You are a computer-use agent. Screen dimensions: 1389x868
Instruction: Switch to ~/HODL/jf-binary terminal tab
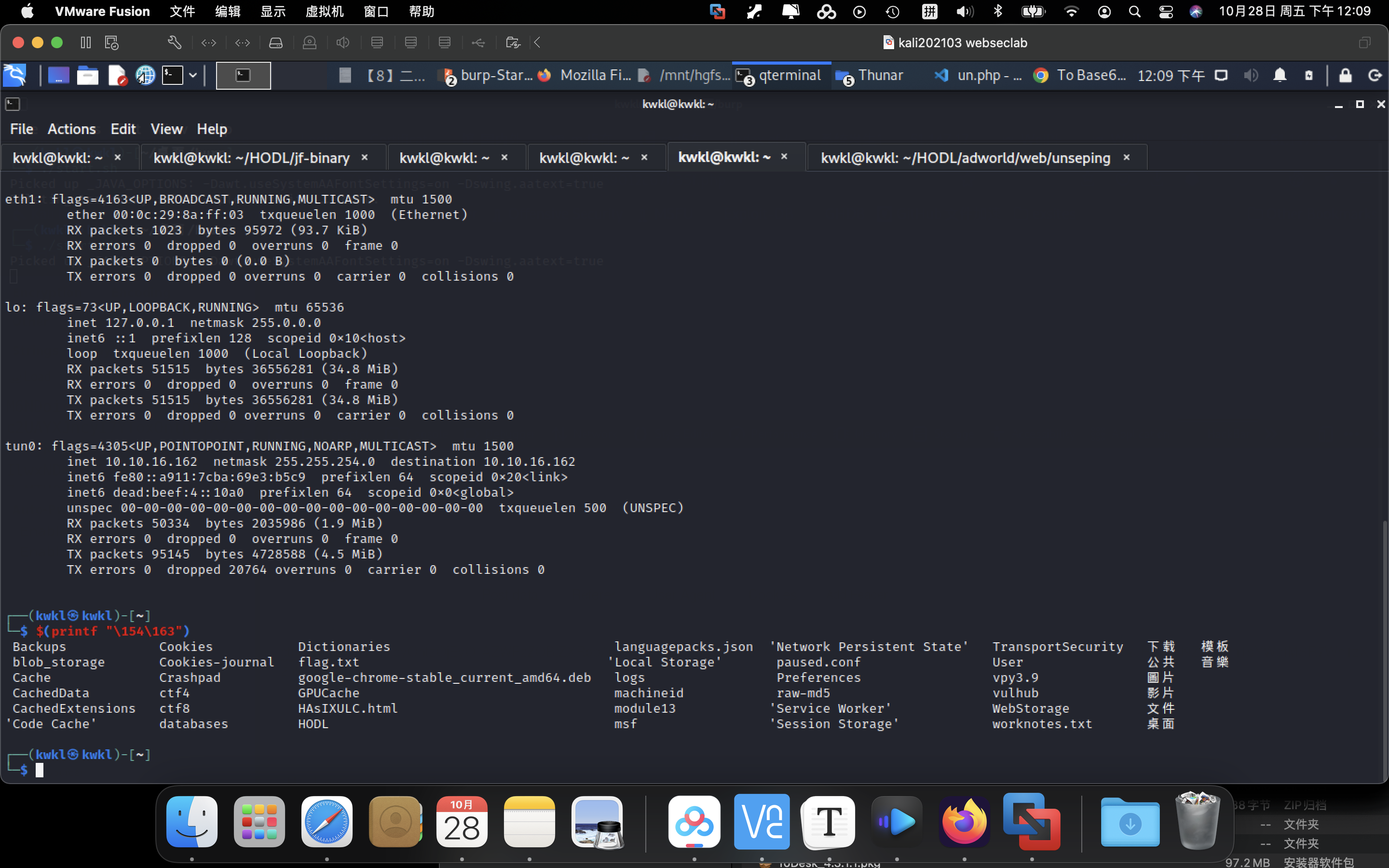[251, 158]
